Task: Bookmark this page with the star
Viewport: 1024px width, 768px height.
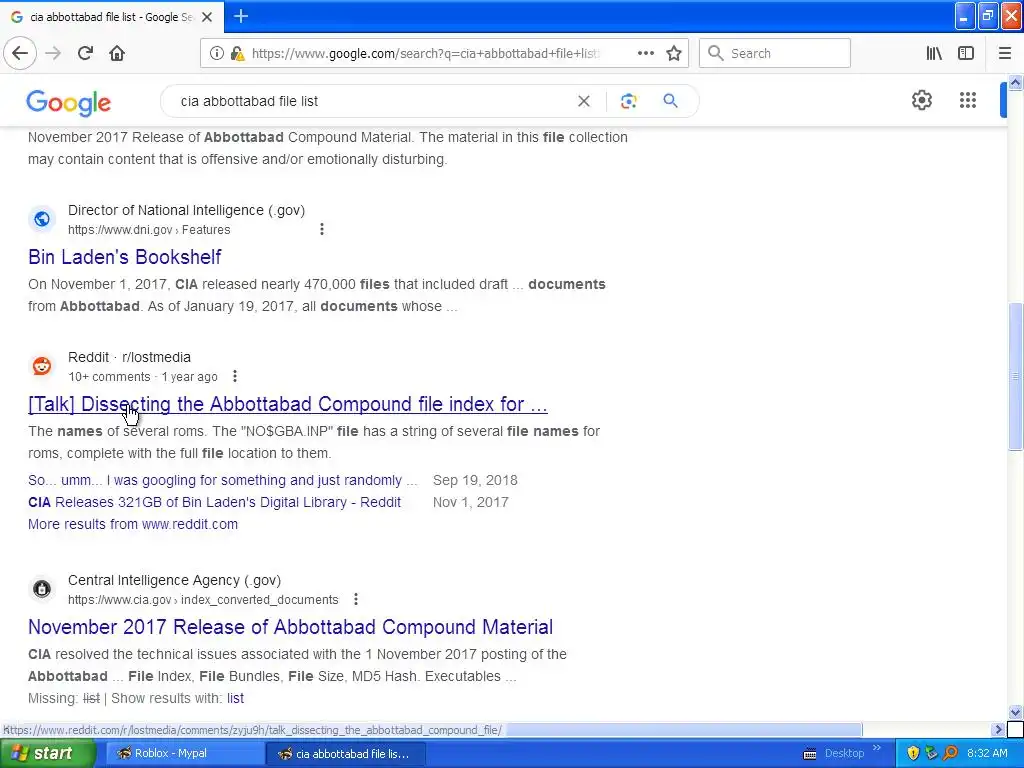Action: pyautogui.click(x=674, y=53)
